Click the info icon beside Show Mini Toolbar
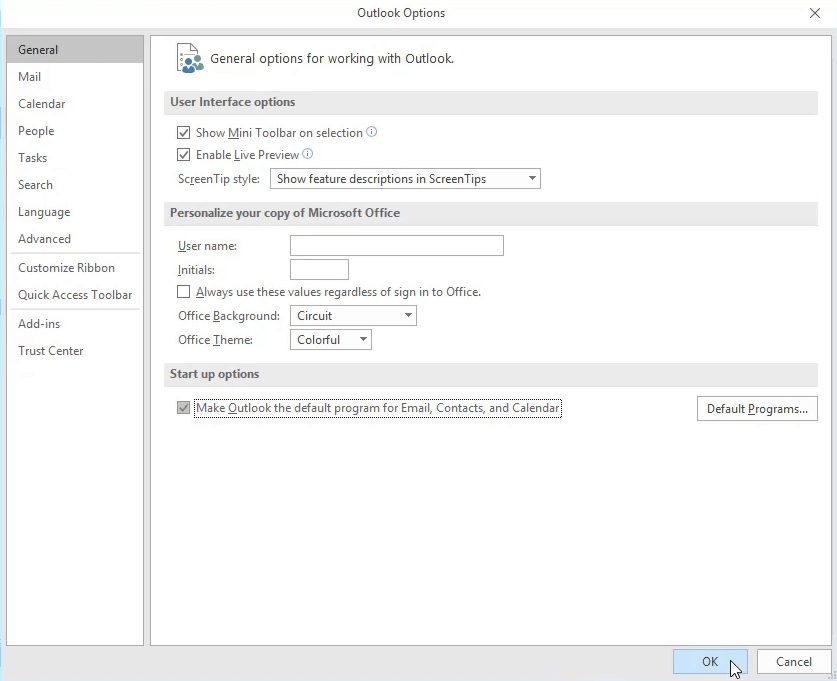Image resolution: width=837 pixels, height=681 pixels. pos(372,132)
